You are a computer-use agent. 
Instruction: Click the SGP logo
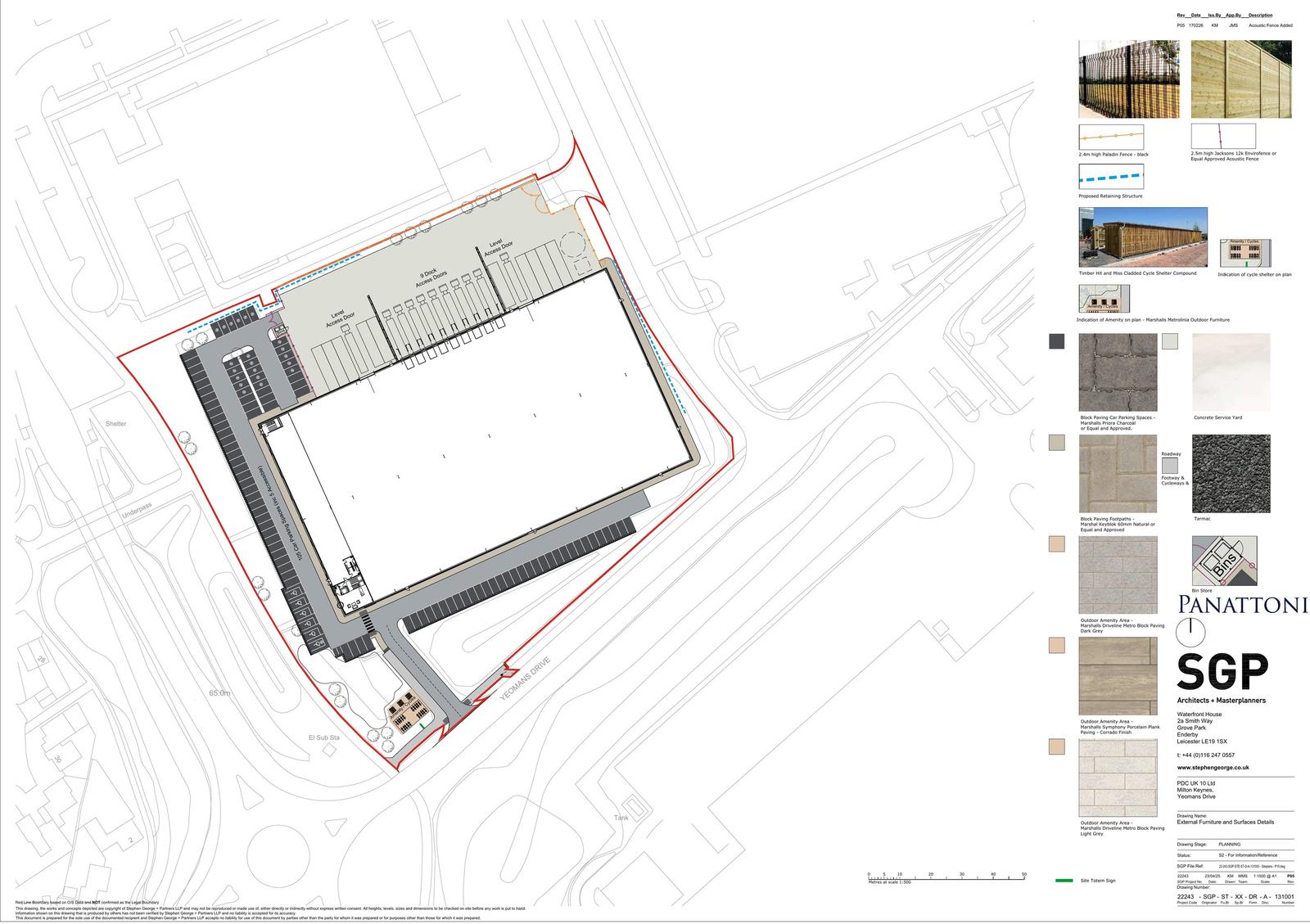pyautogui.click(x=1222, y=672)
